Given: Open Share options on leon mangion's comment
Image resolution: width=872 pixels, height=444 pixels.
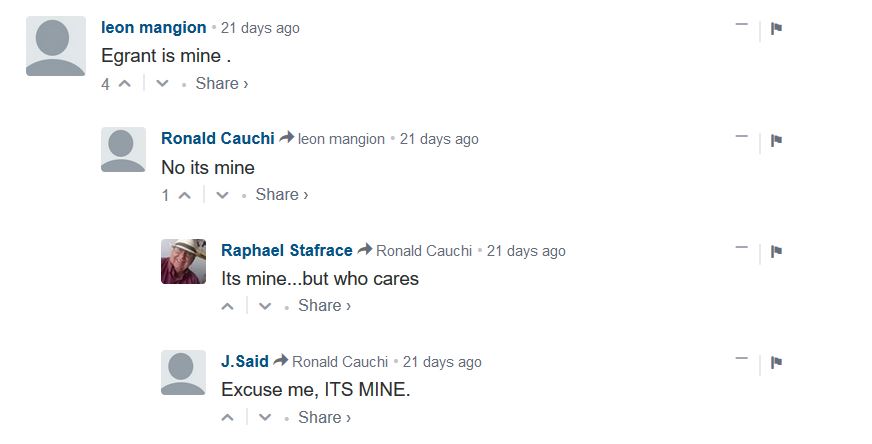Looking at the screenshot, I should 221,84.
